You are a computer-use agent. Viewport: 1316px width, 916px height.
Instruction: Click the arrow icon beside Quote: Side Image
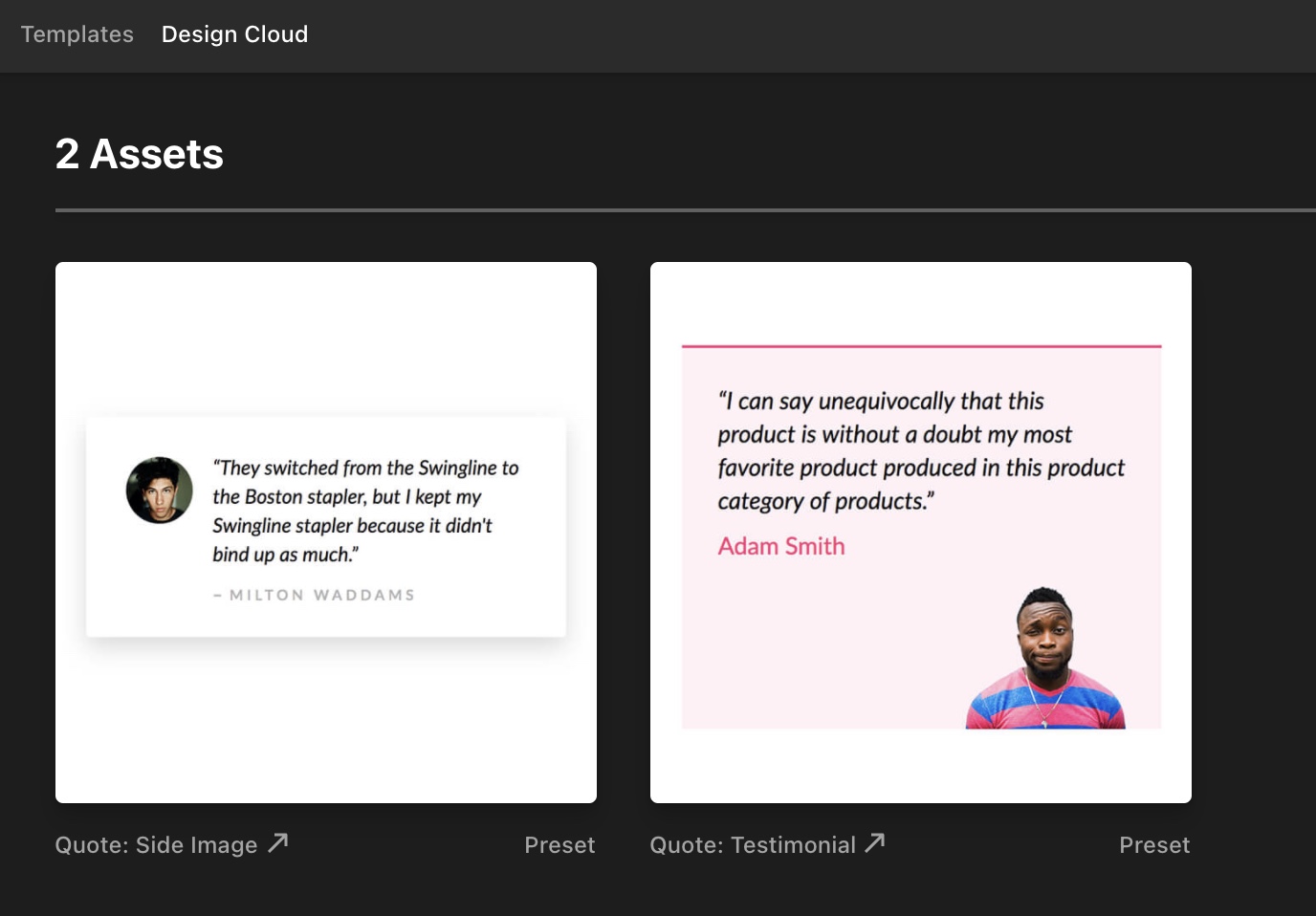[277, 843]
